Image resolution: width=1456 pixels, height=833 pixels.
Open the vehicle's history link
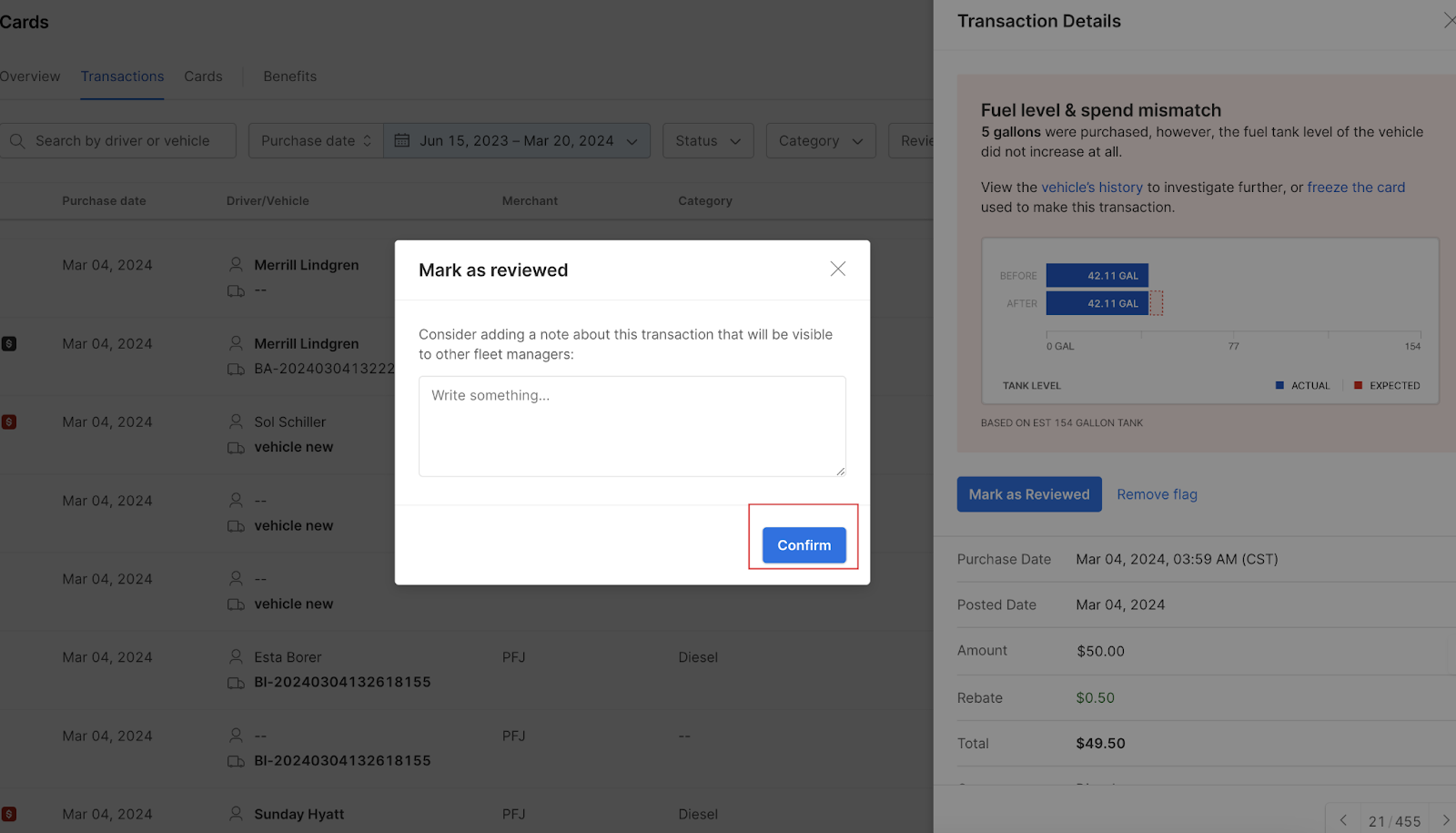[x=1091, y=188]
